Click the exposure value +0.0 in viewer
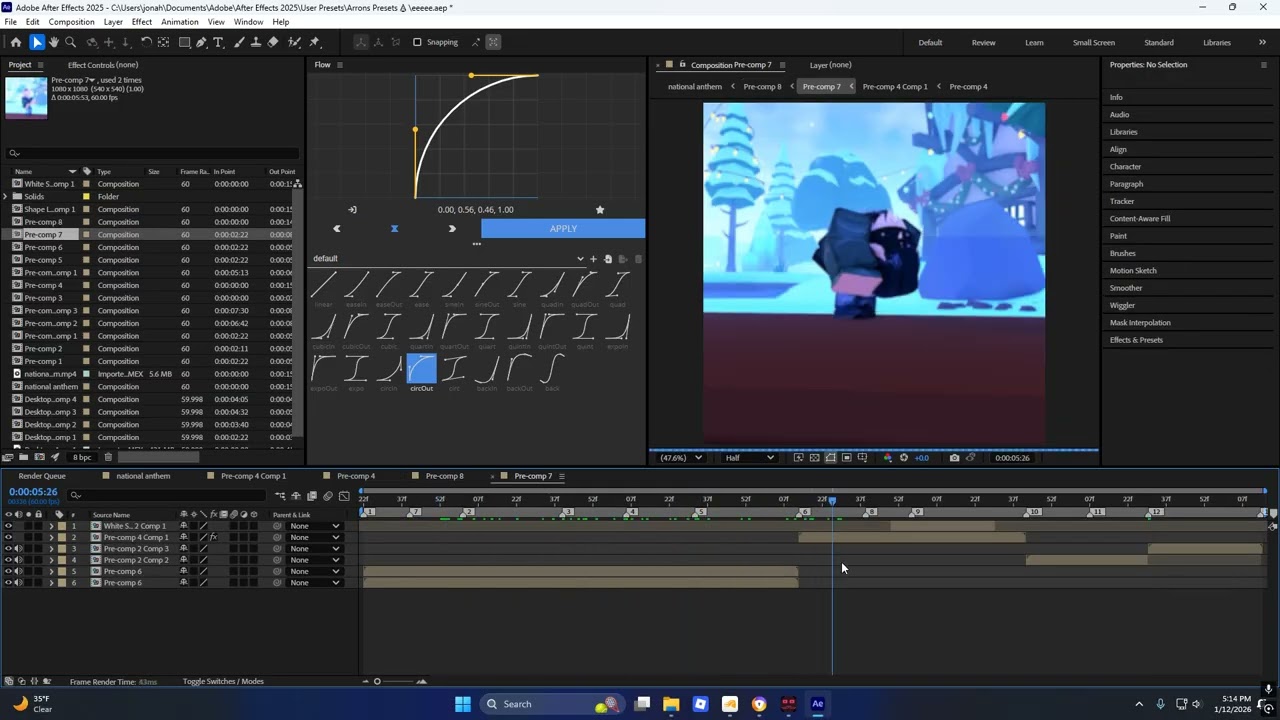The width and height of the screenshot is (1280, 720). [x=921, y=458]
